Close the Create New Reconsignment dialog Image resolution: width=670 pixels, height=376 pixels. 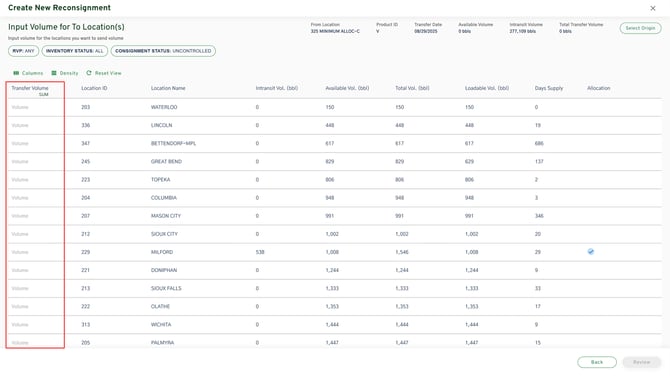point(652,8)
